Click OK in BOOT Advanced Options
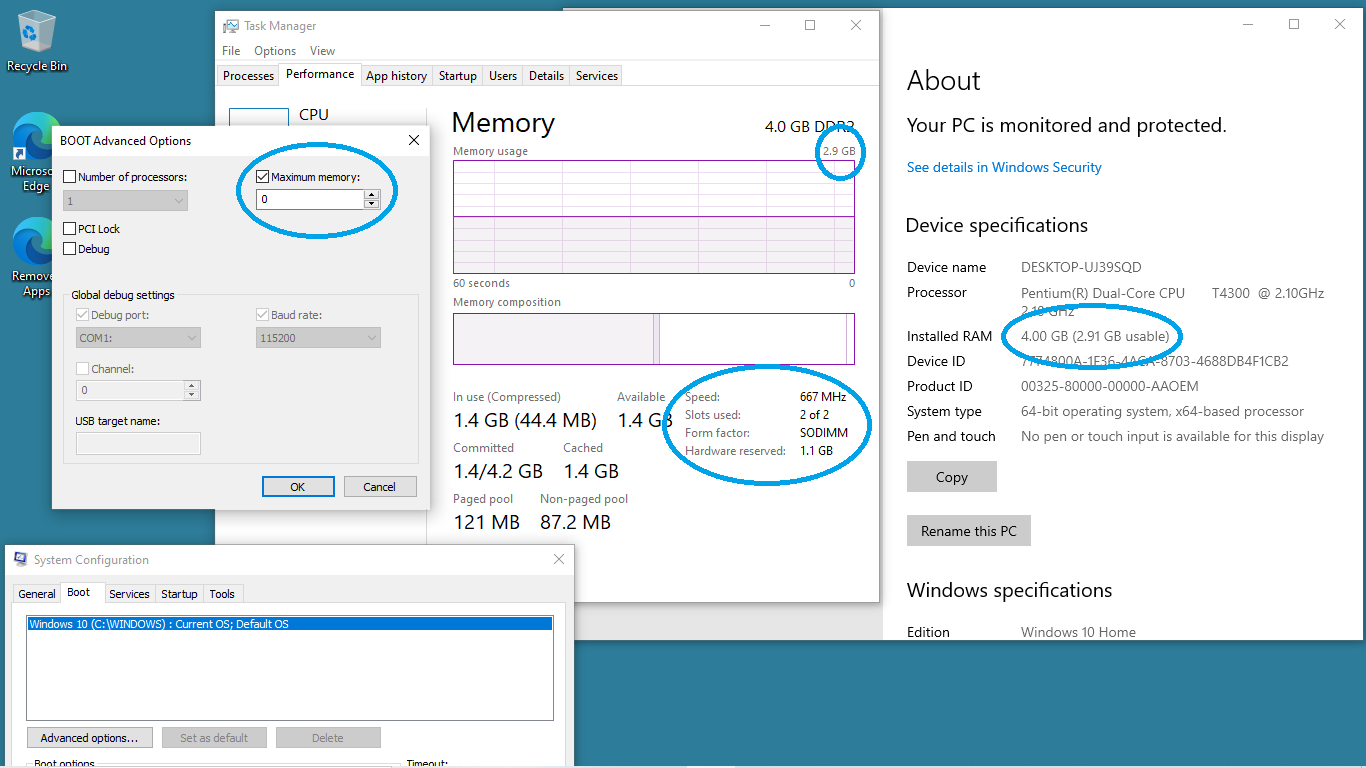 (x=298, y=487)
